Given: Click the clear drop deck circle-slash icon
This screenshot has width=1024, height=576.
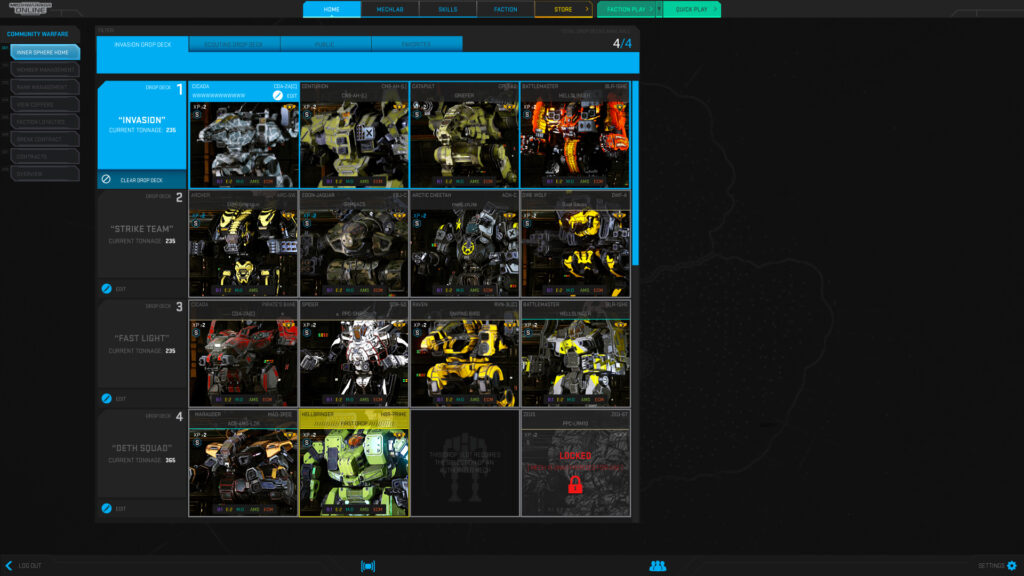Looking at the screenshot, I should (x=106, y=179).
